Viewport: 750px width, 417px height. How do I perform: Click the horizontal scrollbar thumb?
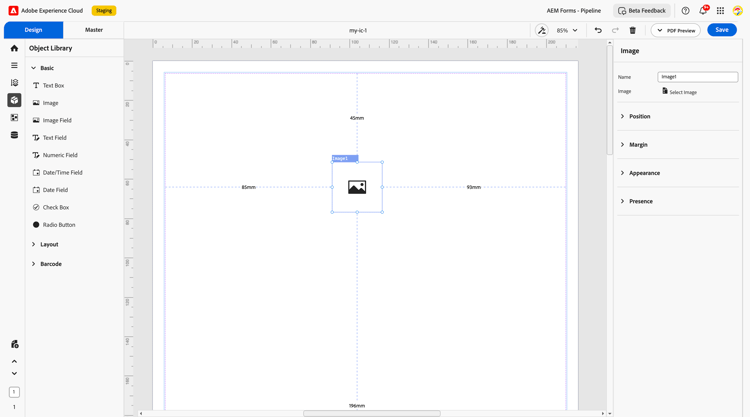(372, 413)
